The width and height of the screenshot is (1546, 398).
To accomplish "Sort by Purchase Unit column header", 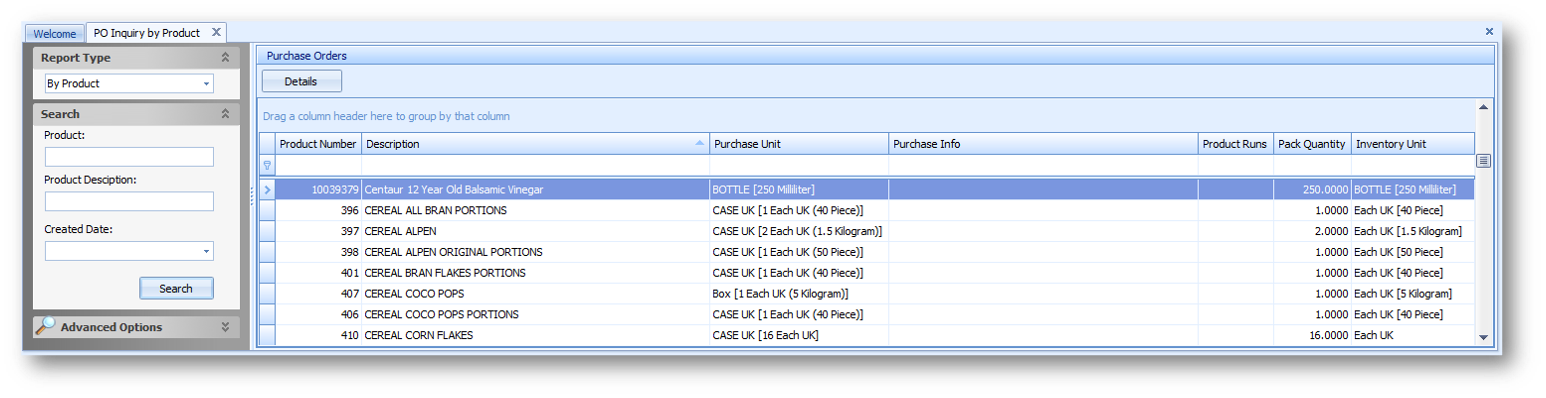I will (x=799, y=144).
